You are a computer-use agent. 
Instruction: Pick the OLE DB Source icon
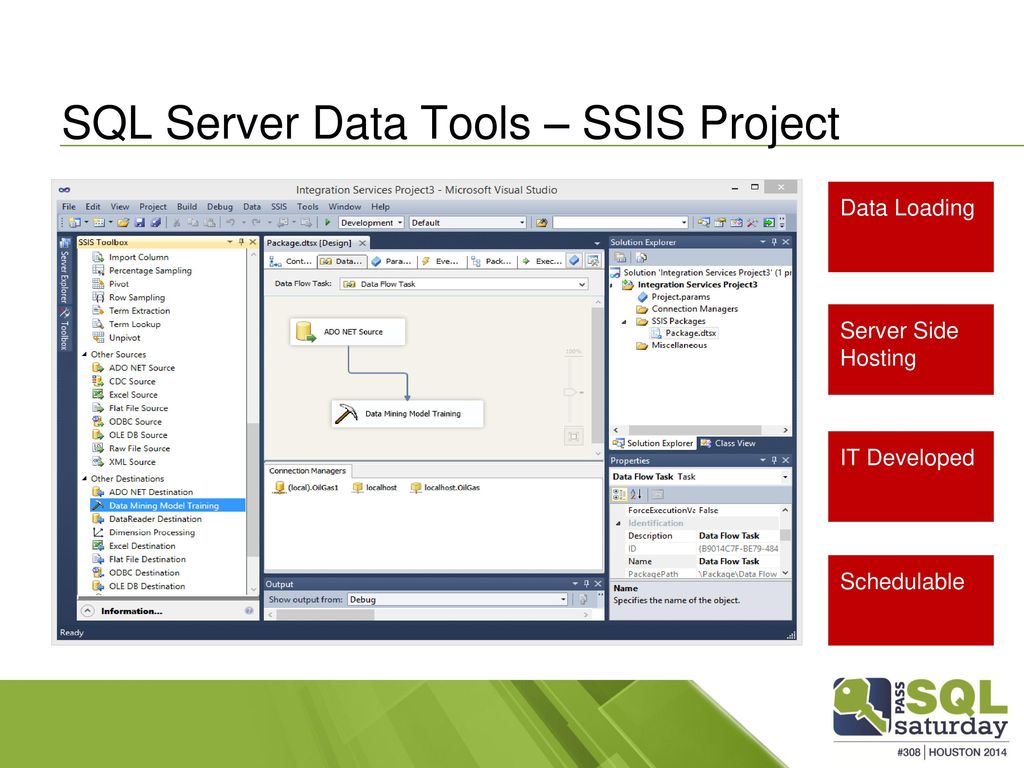point(98,435)
